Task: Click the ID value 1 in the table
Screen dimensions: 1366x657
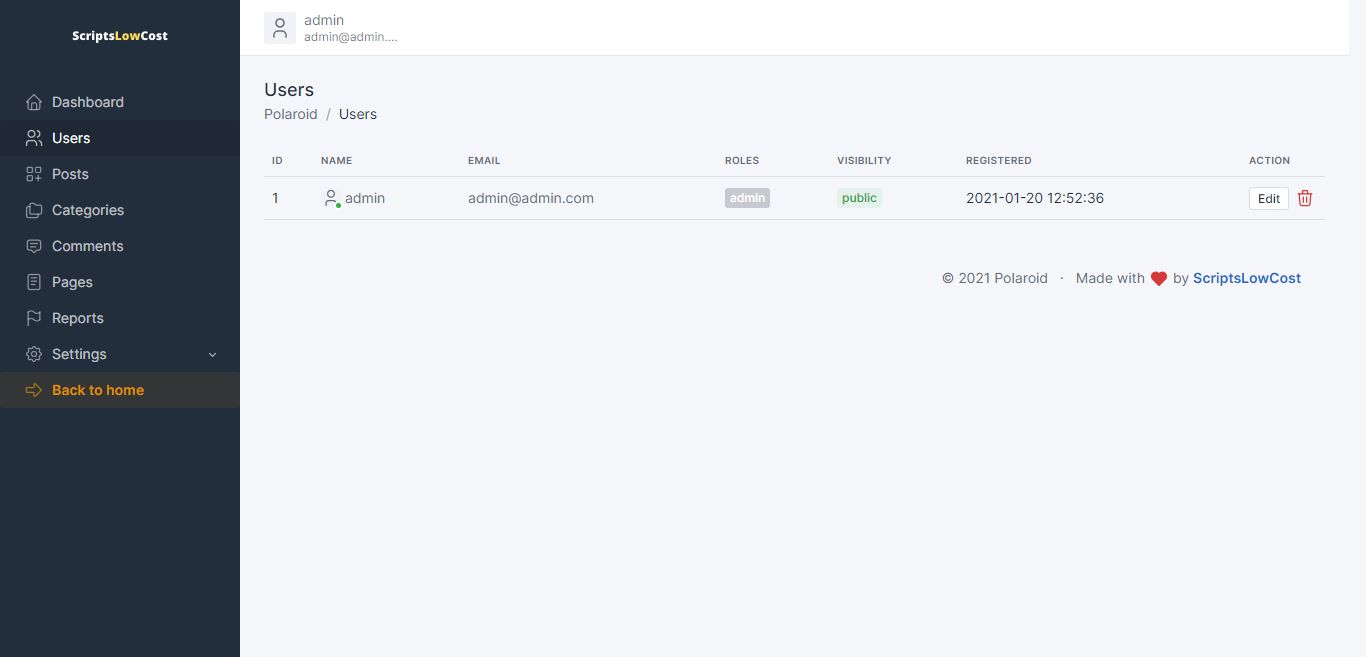Action: pos(276,198)
